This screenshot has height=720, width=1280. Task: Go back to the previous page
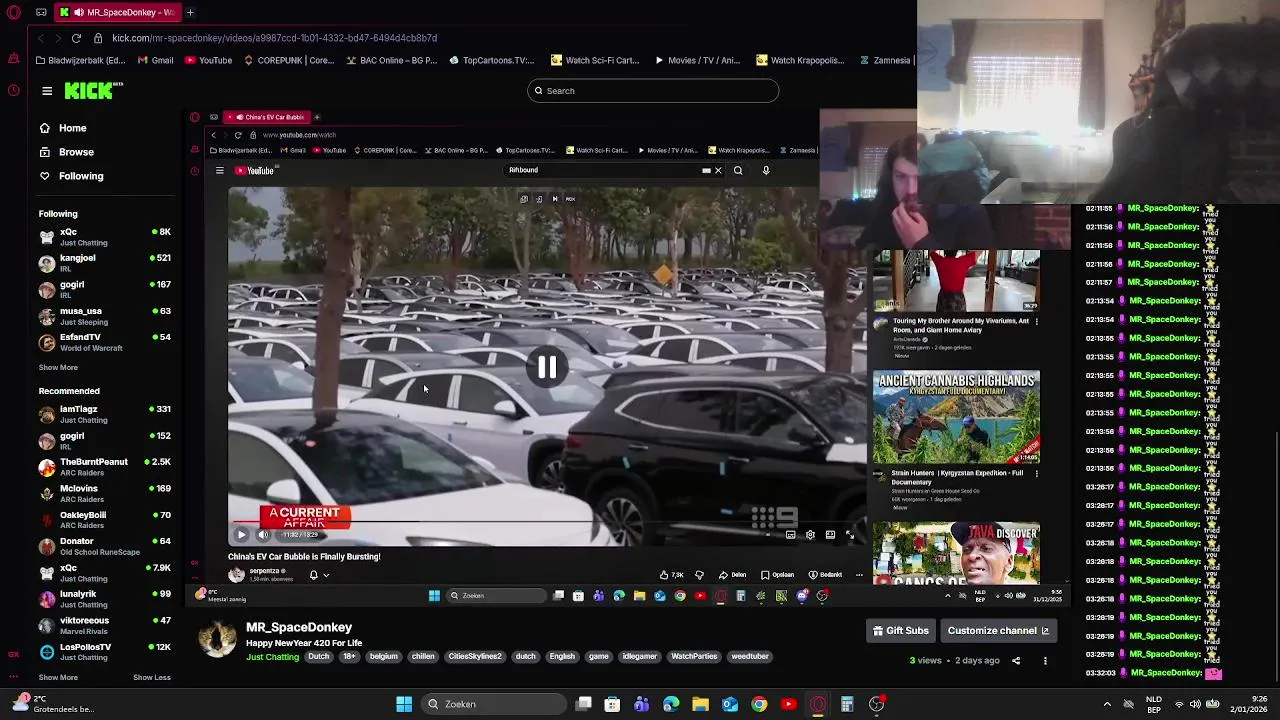[x=40, y=38]
